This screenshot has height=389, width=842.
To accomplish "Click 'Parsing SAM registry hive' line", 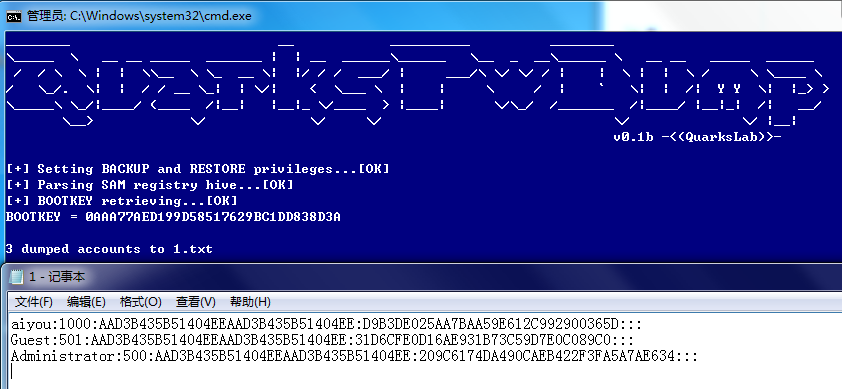I will click(x=150, y=185).
